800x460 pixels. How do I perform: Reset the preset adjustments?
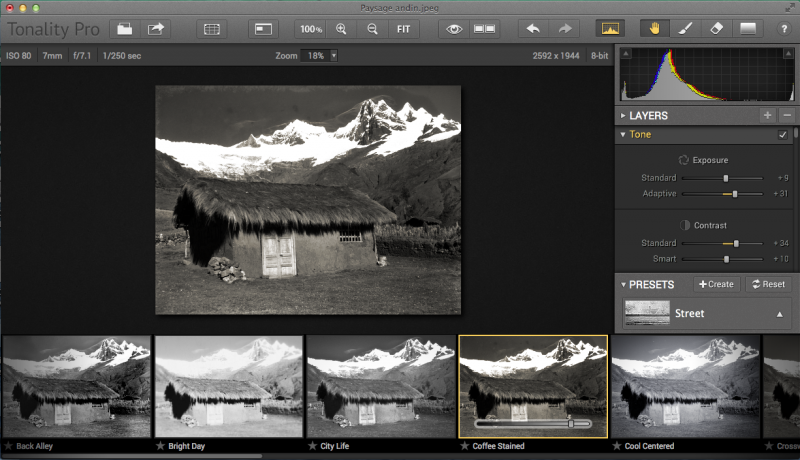(x=768, y=284)
